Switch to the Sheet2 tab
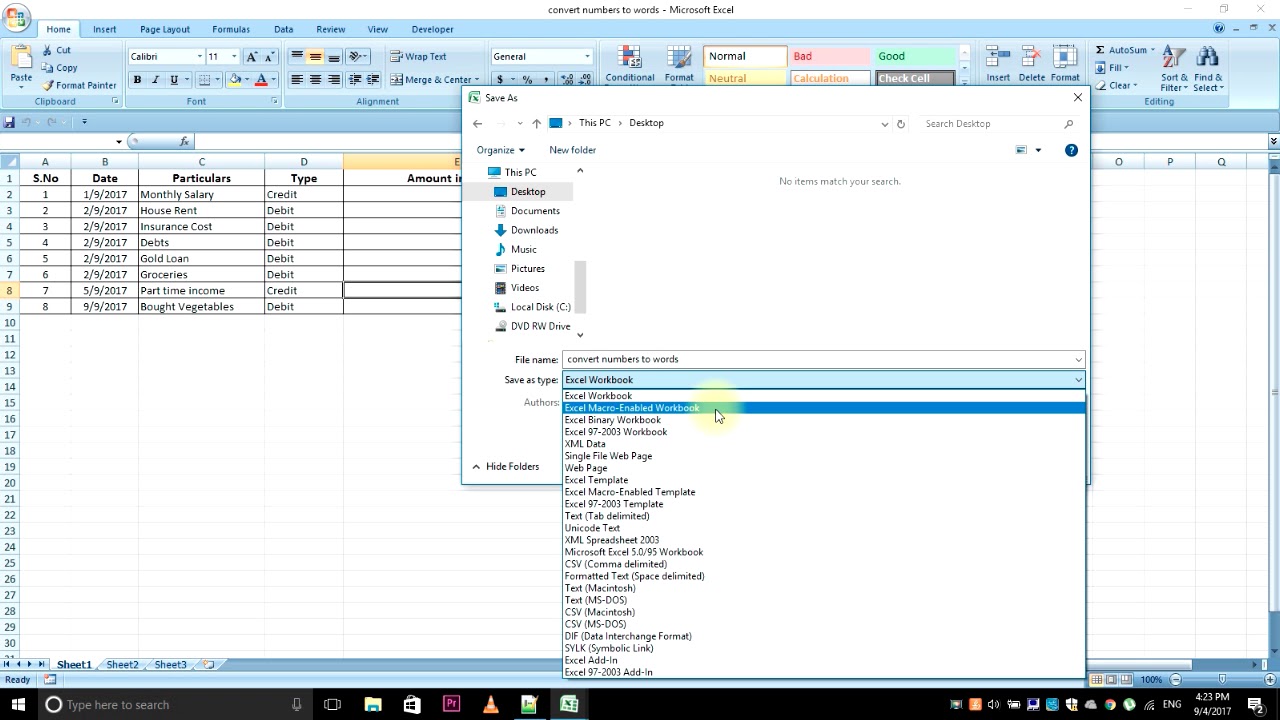This screenshot has height=720, width=1280. click(x=122, y=665)
